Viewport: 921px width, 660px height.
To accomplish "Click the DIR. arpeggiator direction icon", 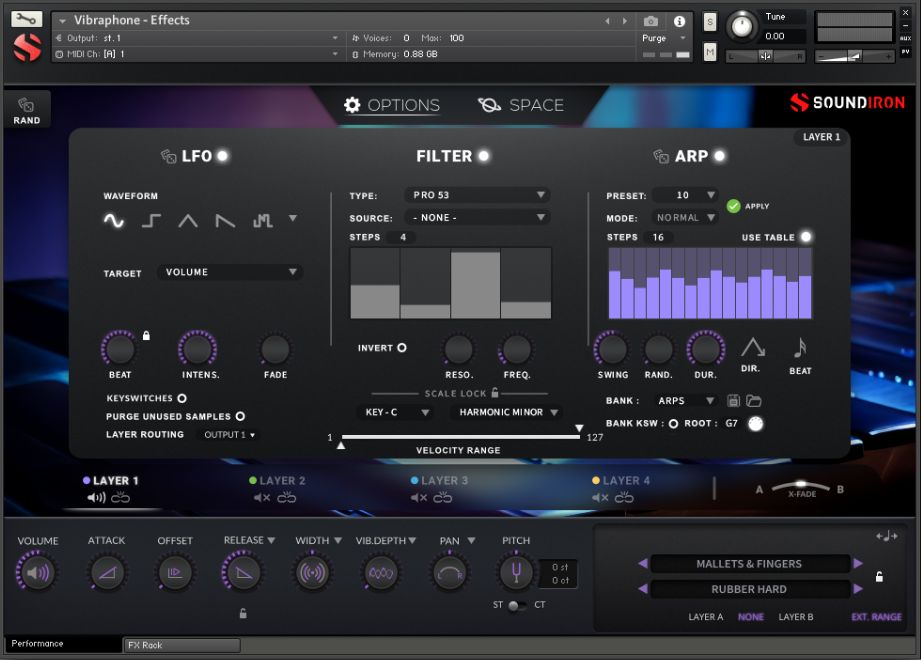I will (753, 348).
